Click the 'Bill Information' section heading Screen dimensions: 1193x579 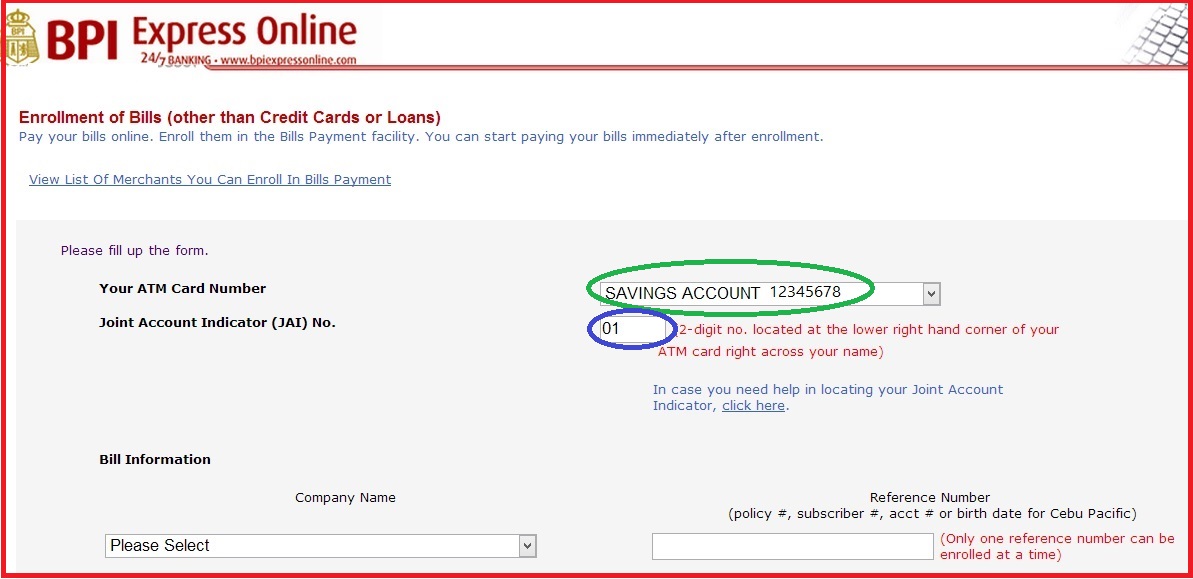click(x=155, y=460)
